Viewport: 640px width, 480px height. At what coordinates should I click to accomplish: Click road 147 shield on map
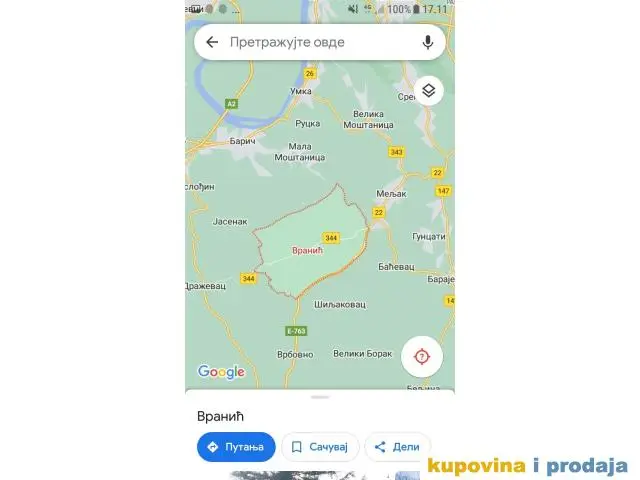point(443,191)
